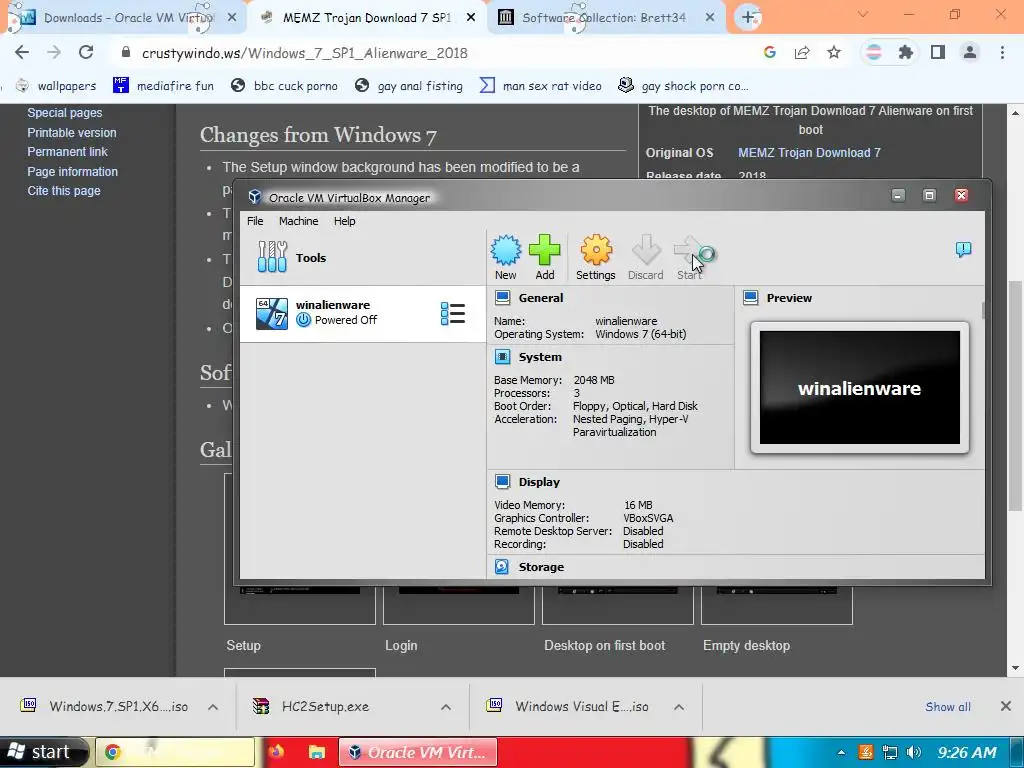
Task: Open the File menu in VirtualBox Manager
Action: click(255, 221)
